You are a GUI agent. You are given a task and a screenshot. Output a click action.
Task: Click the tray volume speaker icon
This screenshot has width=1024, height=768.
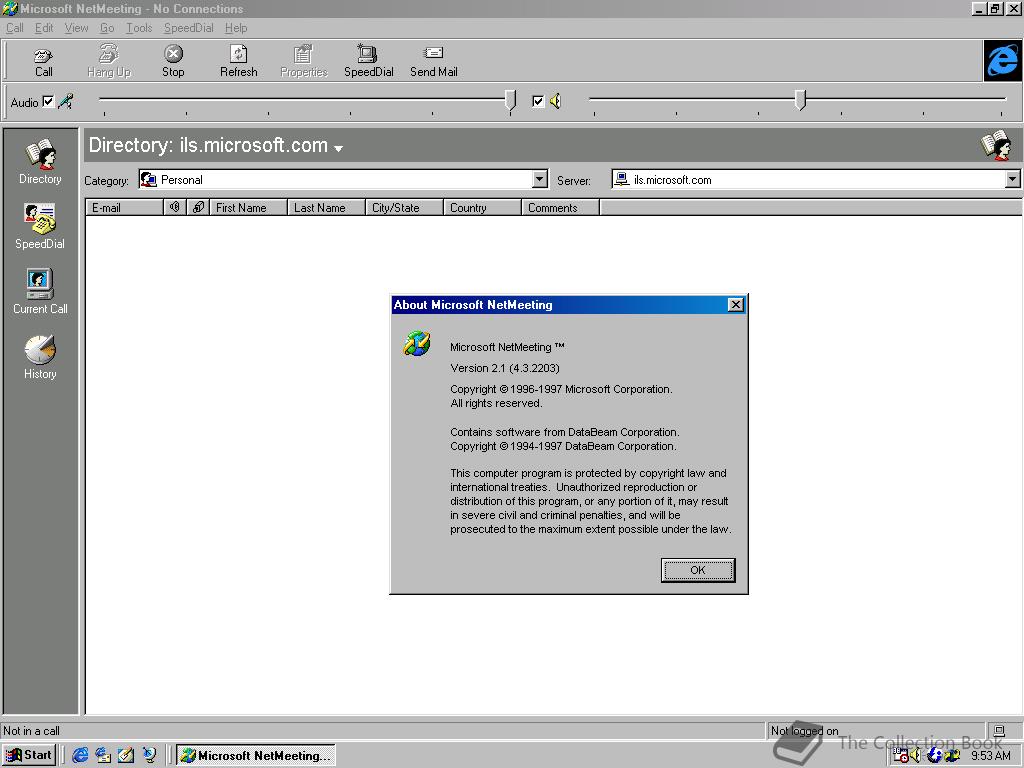(916, 756)
